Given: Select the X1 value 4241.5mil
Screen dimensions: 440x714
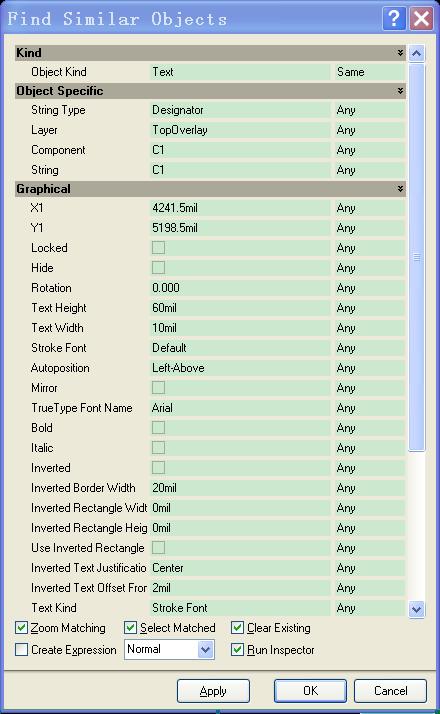Looking at the screenshot, I should [240, 208].
